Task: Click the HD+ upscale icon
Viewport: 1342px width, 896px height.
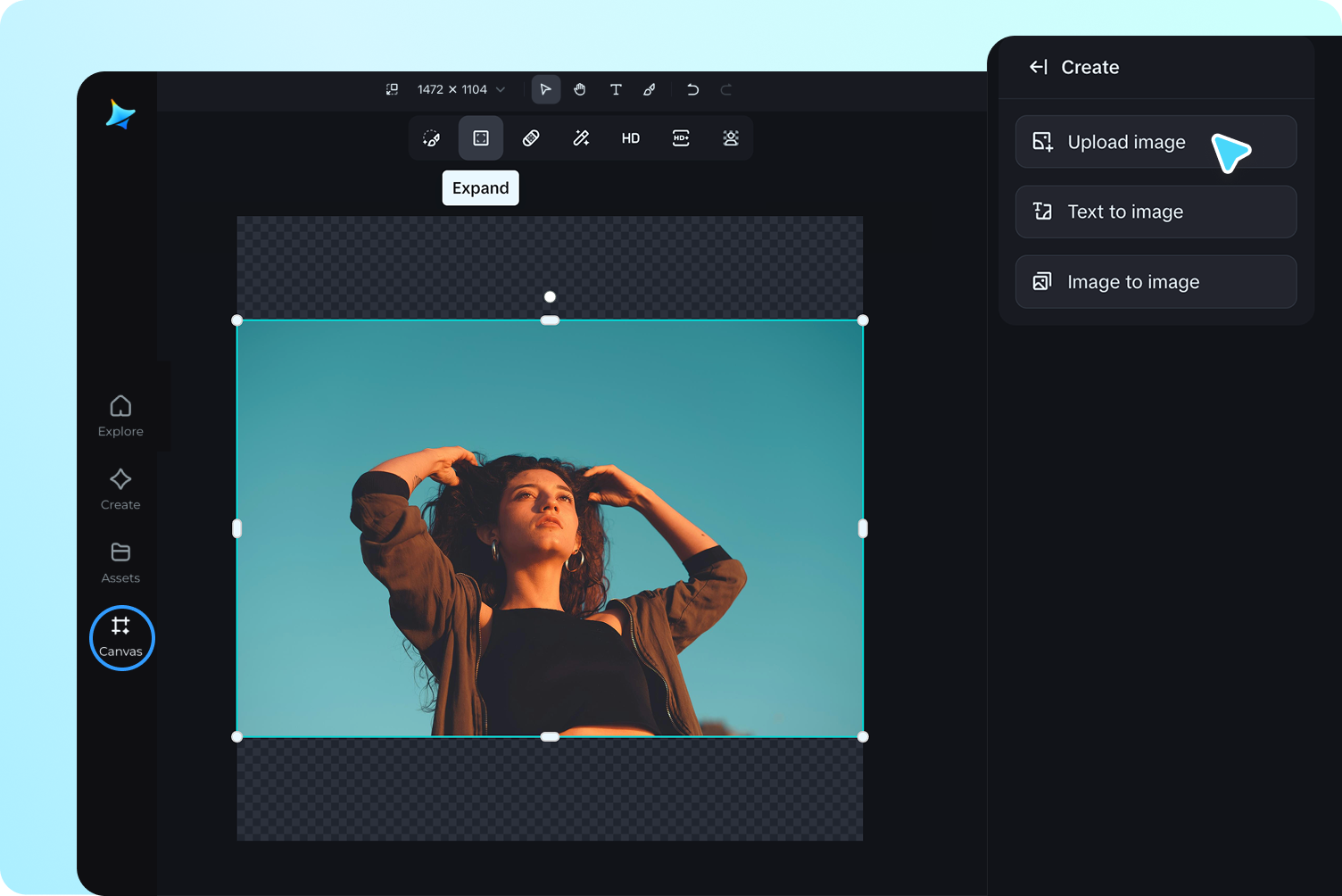Action: (x=681, y=138)
